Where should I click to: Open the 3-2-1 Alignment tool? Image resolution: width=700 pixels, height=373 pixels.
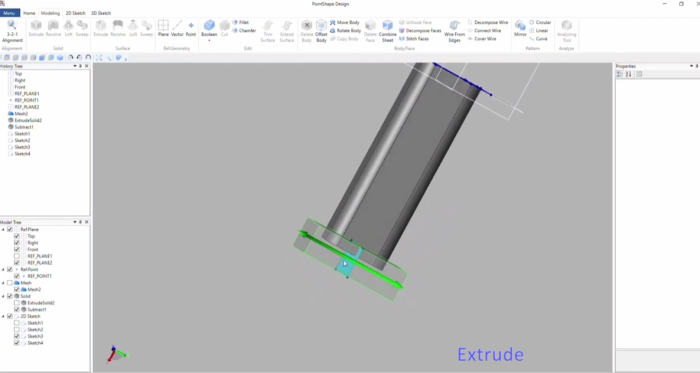(12, 30)
